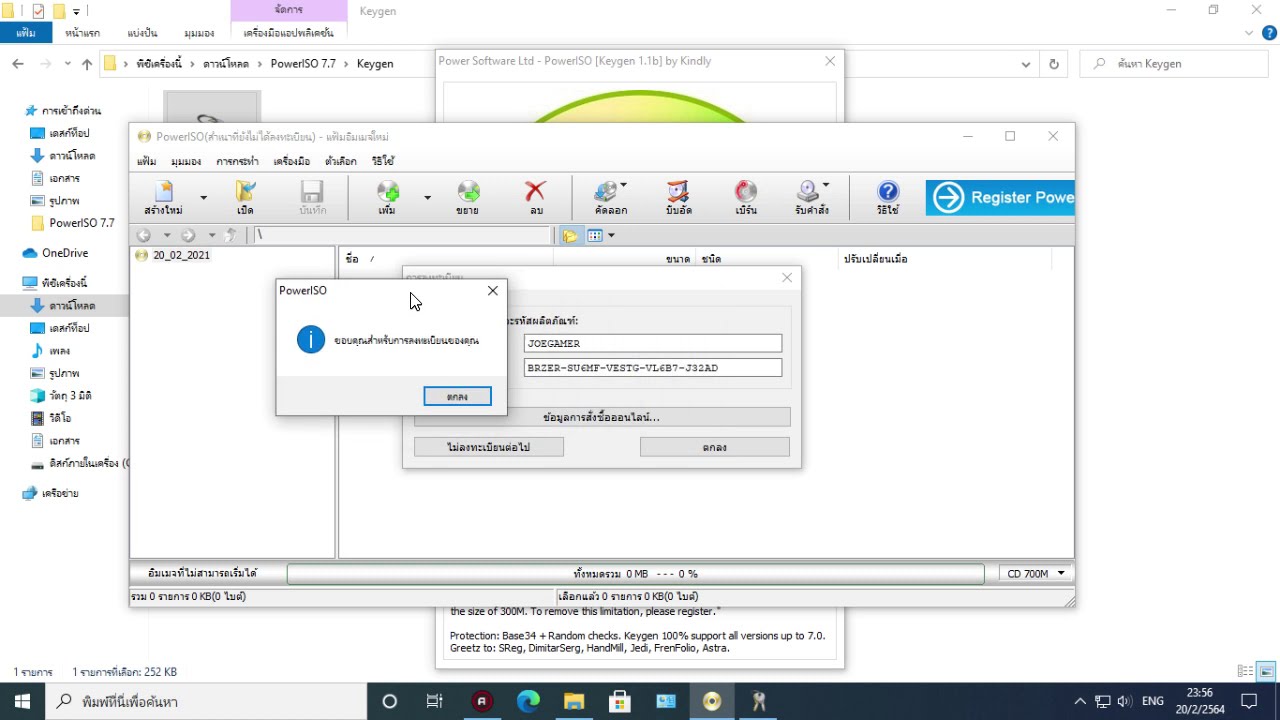Click the serial number input field
The image size is (1280, 720).
[x=653, y=368]
